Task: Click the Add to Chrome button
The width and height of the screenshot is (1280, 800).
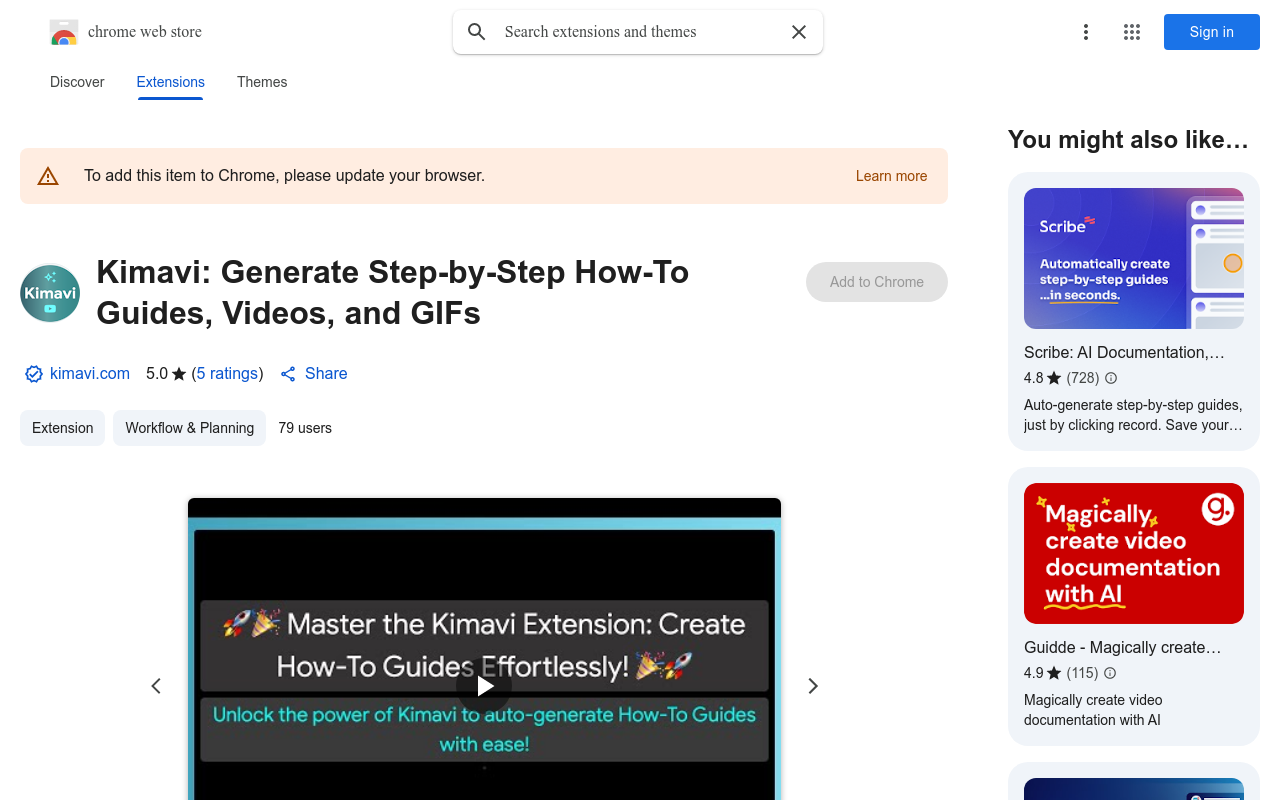Action: [x=877, y=282]
